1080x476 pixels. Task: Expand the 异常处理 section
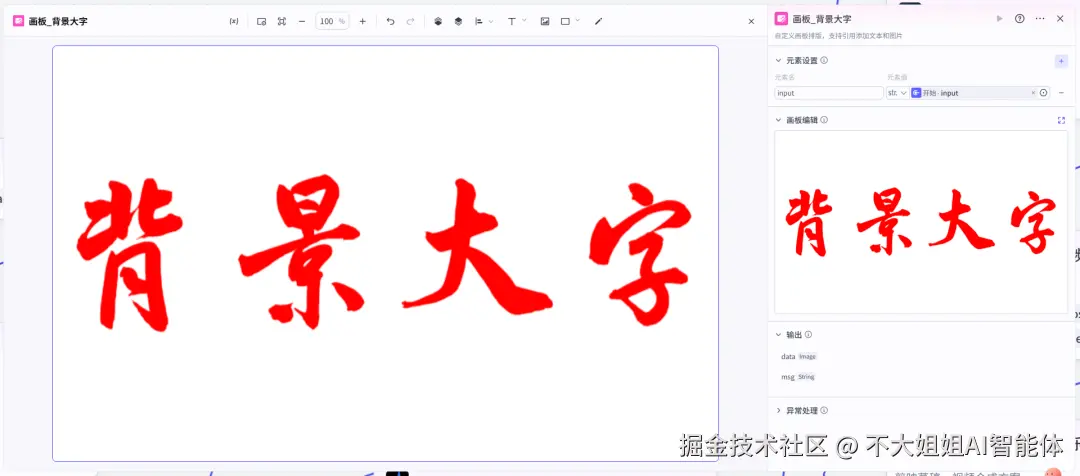click(778, 411)
